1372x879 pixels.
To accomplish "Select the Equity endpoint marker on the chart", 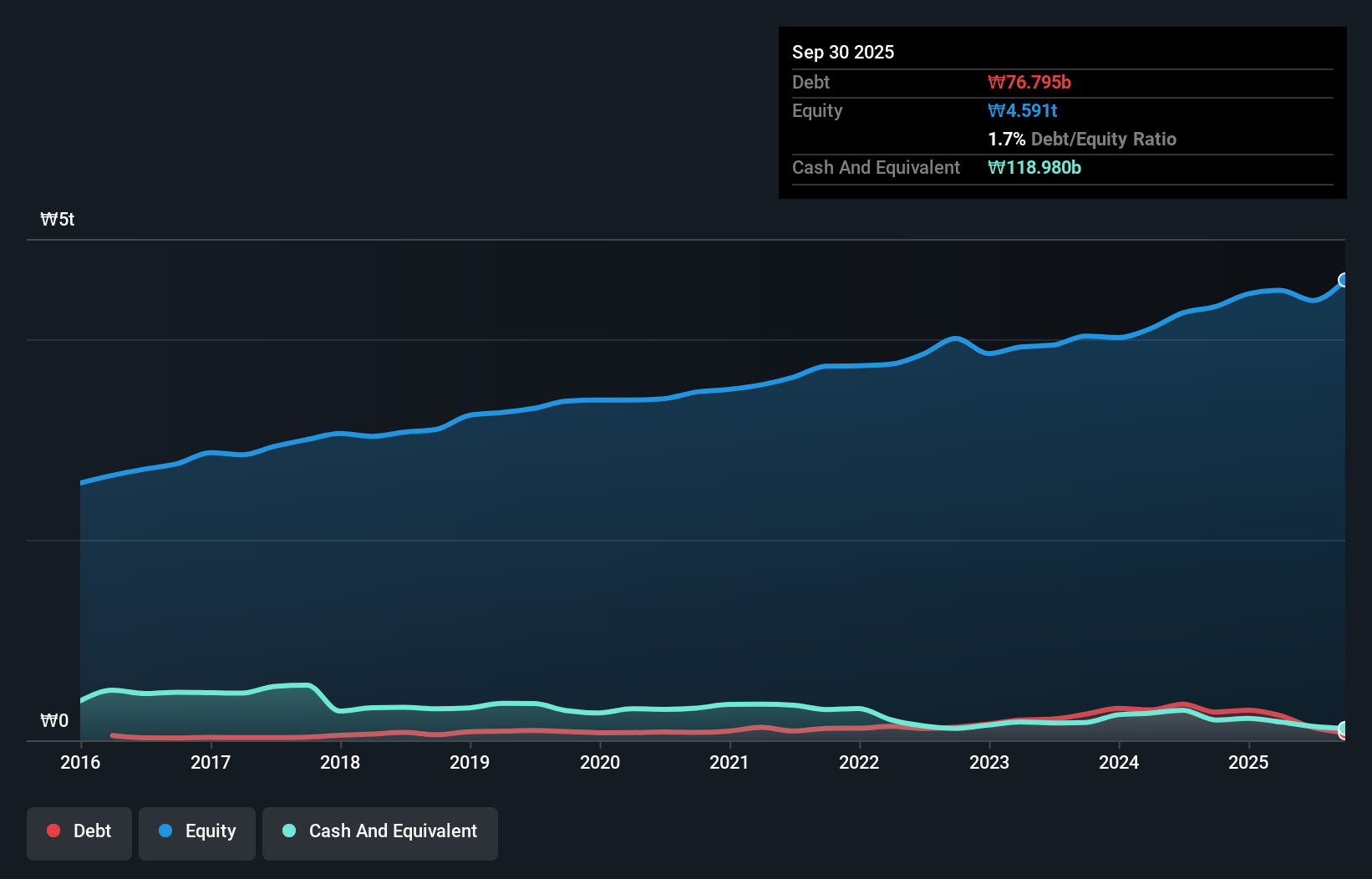I will click(x=1344, y=279).
